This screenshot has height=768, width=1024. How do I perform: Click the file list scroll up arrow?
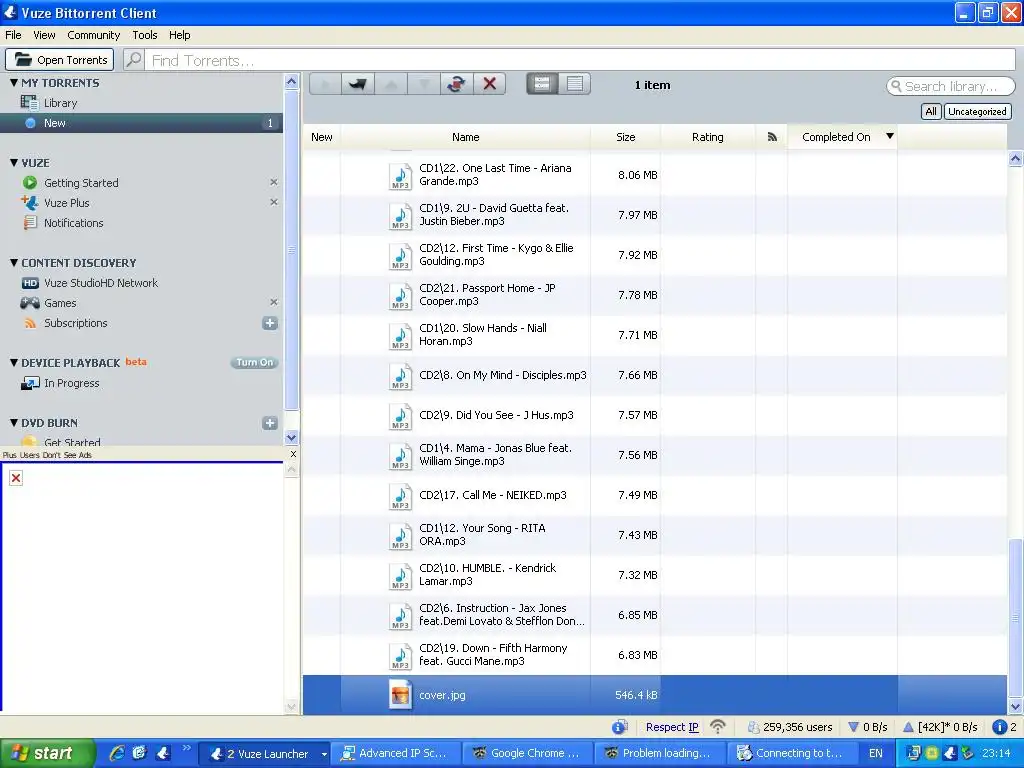pyautogui.click(x=1015, y=158)
